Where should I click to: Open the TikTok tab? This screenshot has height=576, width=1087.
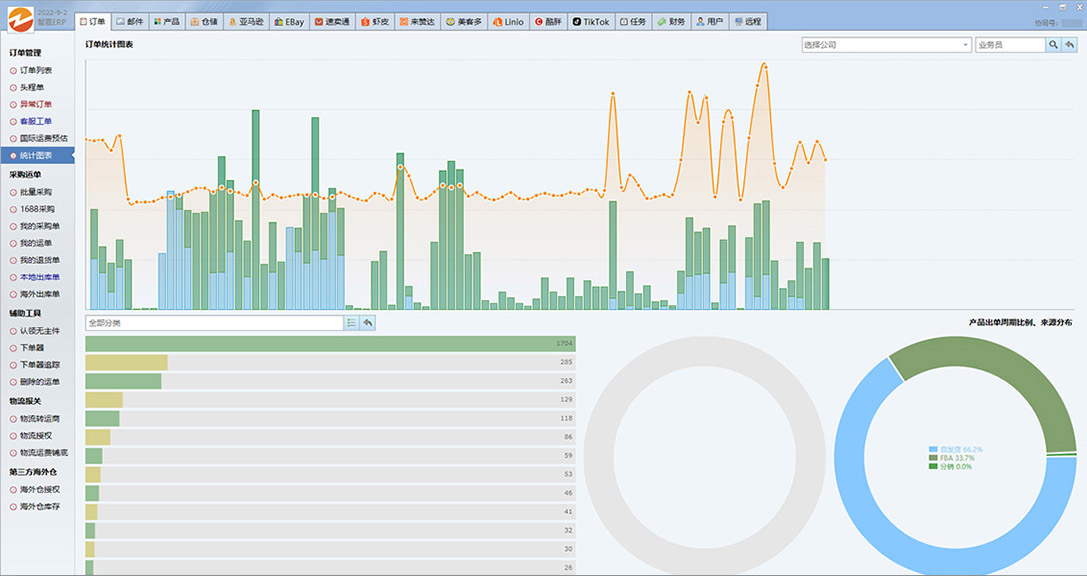point(591,22)
